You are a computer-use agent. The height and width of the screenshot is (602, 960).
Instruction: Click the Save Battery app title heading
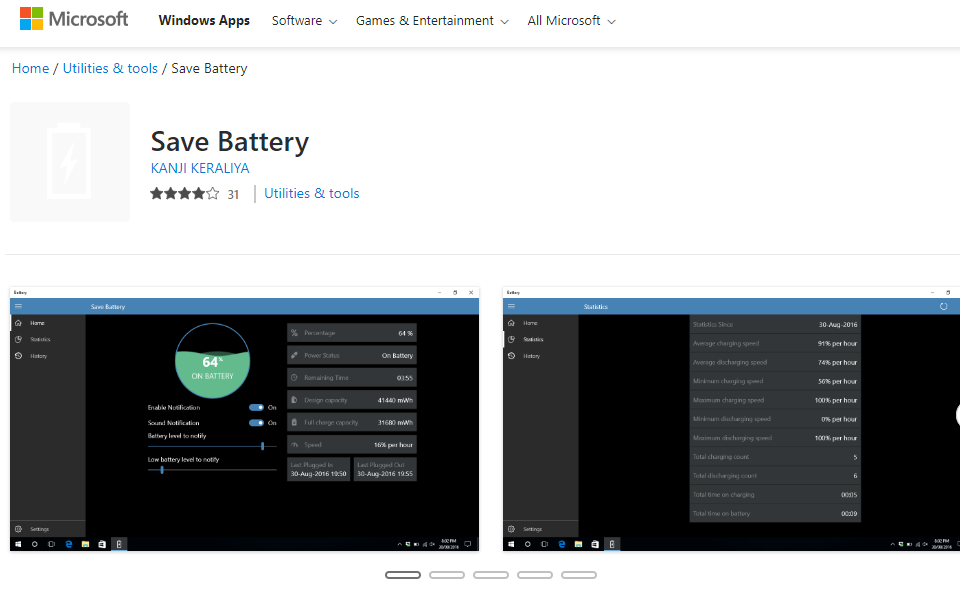click(230, 141)
